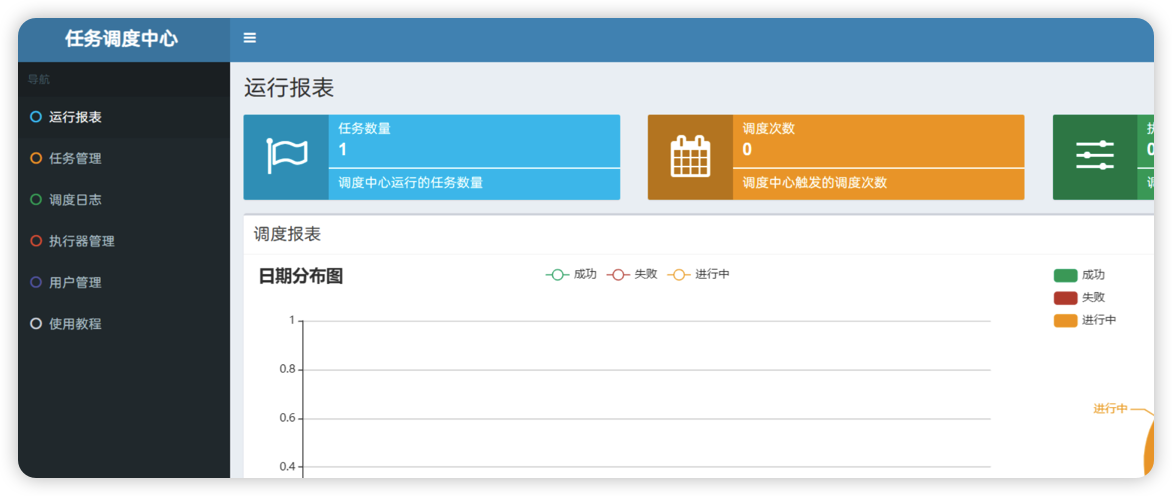This screenshot has height=496, width=1172.
Task: Click the 调度报表 panel header
Action: (x=287, y=235)
